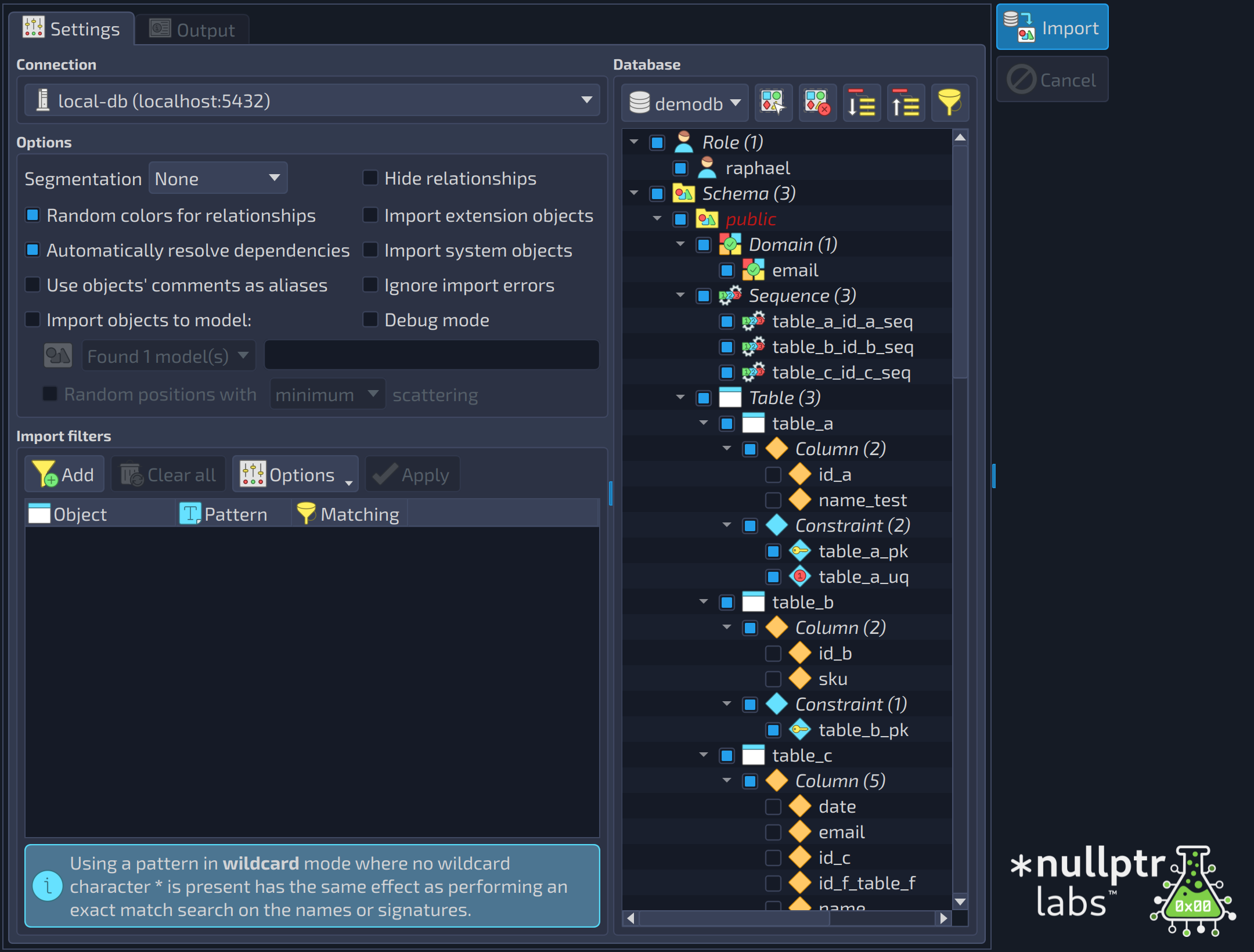Screen dimensions: 1254x952
Task: Open the demodb database dropdown
Action: (685, 103)
